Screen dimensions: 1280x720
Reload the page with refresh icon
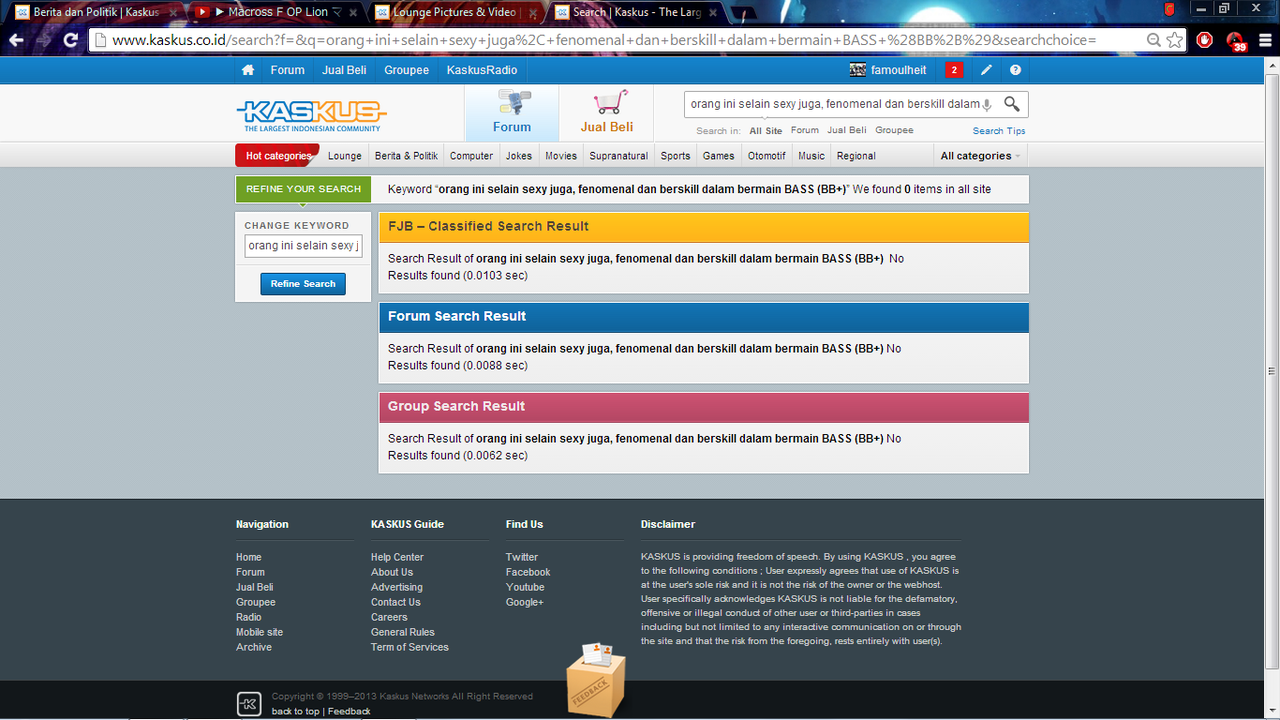pos(71,40)
